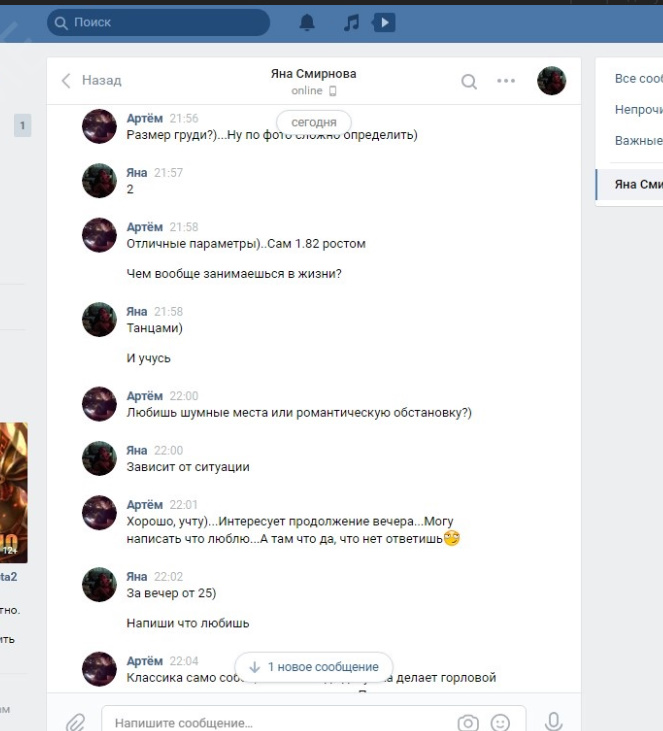
Task: Open Артём's profile name at 21:58 message
Action: click(x=145, y=227)
